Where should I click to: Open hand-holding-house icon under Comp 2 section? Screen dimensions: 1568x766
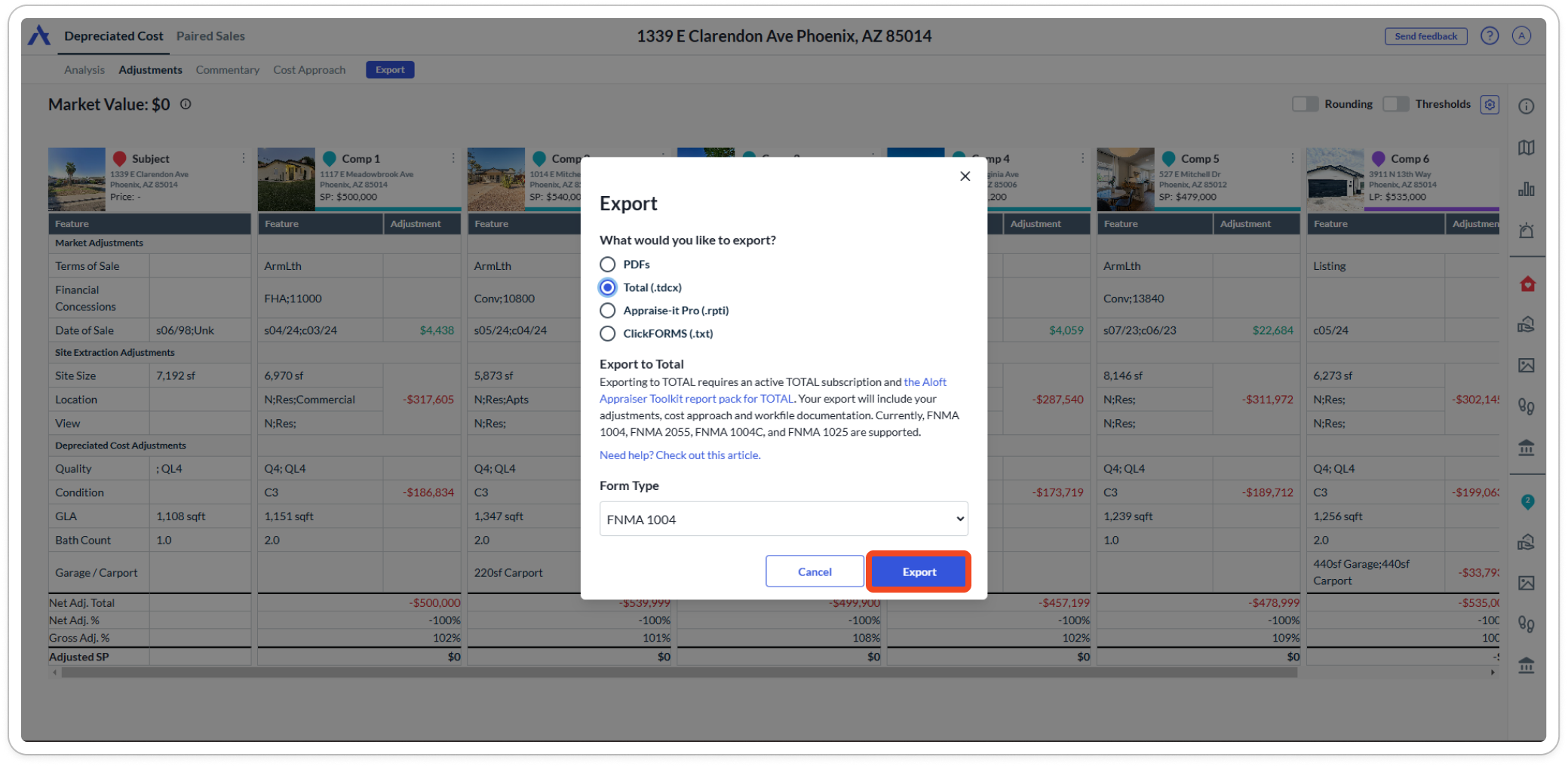[1526, 542]
